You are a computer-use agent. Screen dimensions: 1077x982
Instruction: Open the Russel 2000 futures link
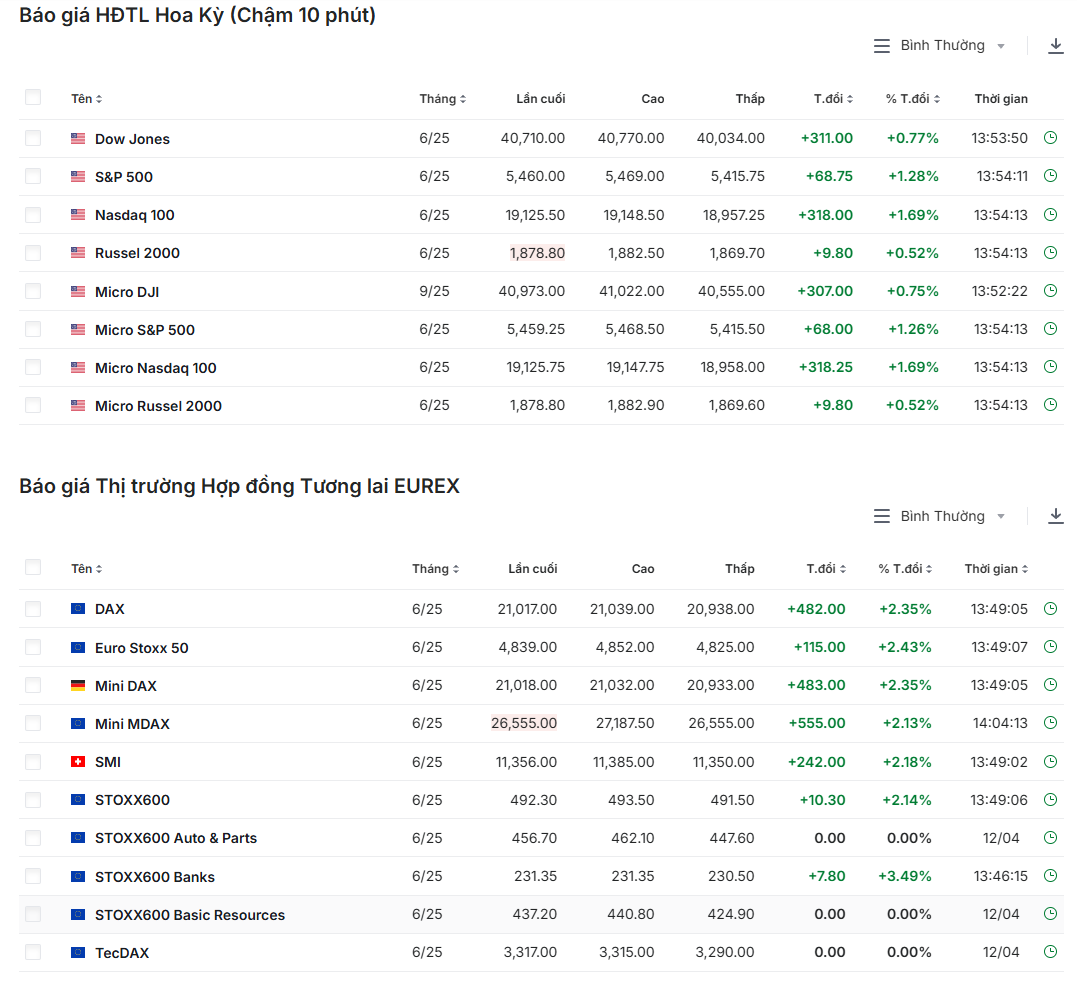pos(137,253)
